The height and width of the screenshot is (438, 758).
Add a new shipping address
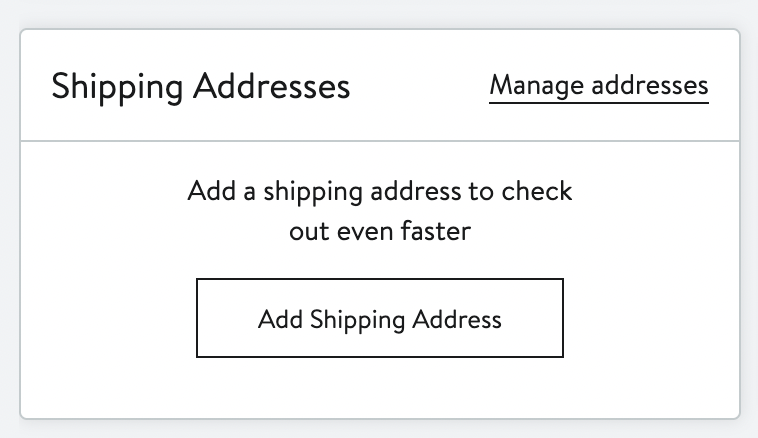tap(379, 319)
